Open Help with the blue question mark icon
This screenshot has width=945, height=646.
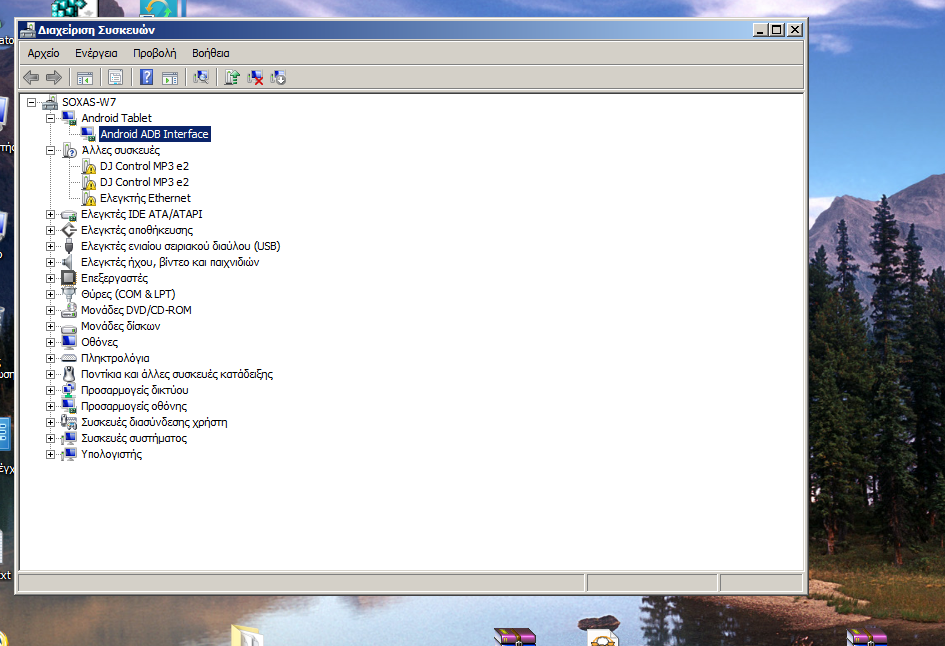pos(146,77)
